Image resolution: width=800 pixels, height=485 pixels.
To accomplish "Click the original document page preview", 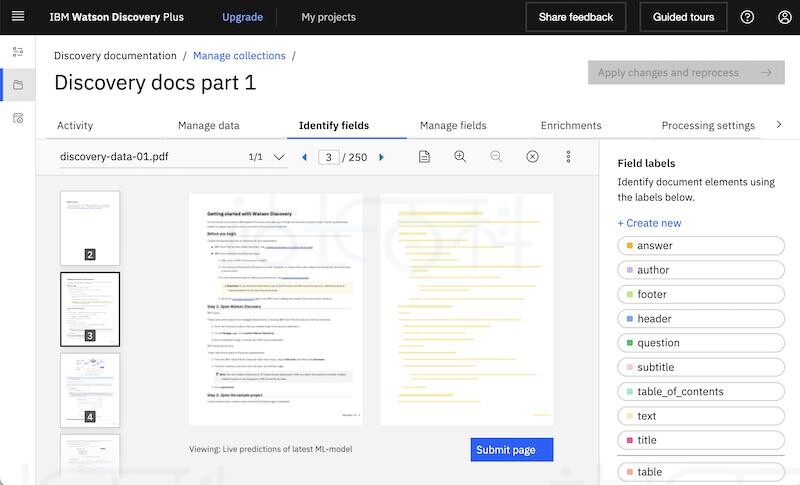I will (x=276, y=310).
